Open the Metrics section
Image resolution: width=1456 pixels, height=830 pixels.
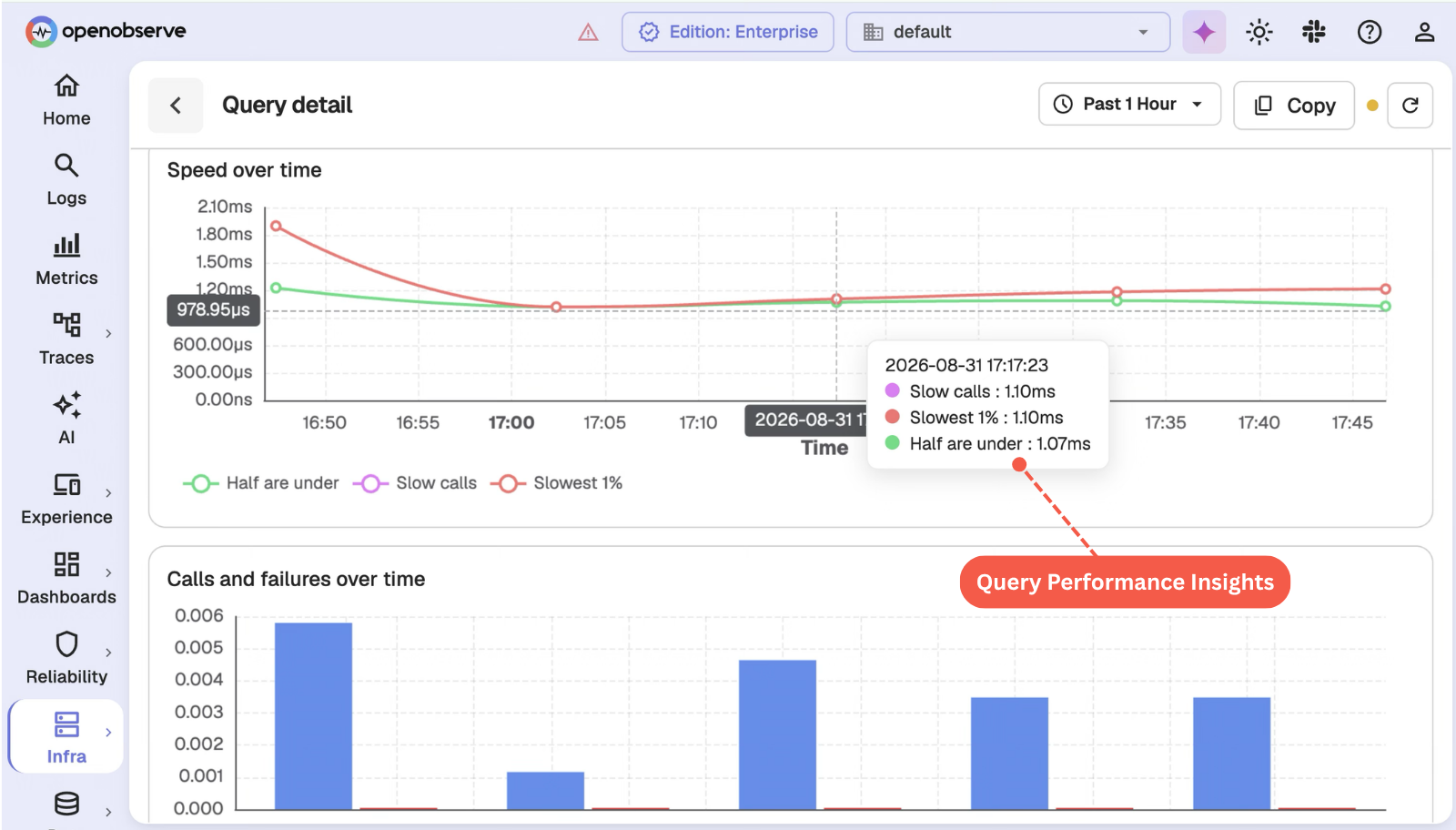coord(66,260)
